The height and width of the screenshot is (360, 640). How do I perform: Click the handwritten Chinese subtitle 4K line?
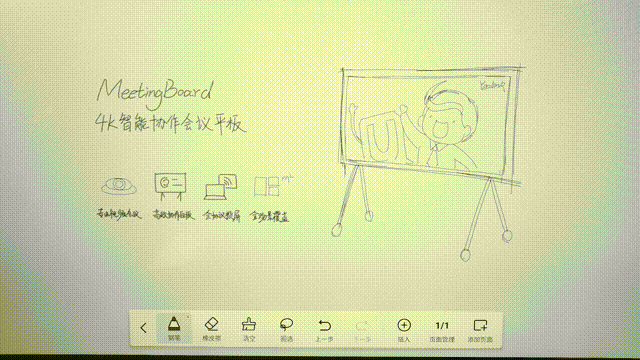point(171,124)
